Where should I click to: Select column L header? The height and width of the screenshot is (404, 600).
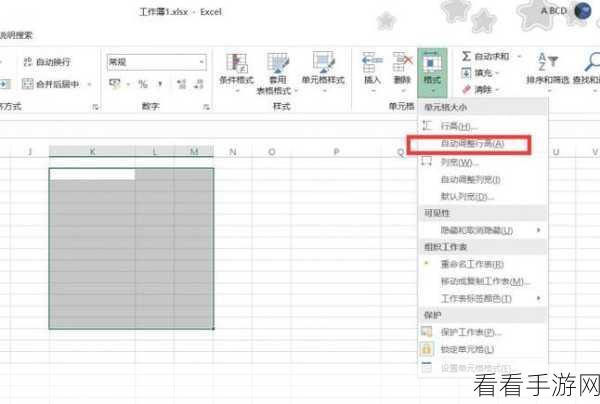pos(154,152)
